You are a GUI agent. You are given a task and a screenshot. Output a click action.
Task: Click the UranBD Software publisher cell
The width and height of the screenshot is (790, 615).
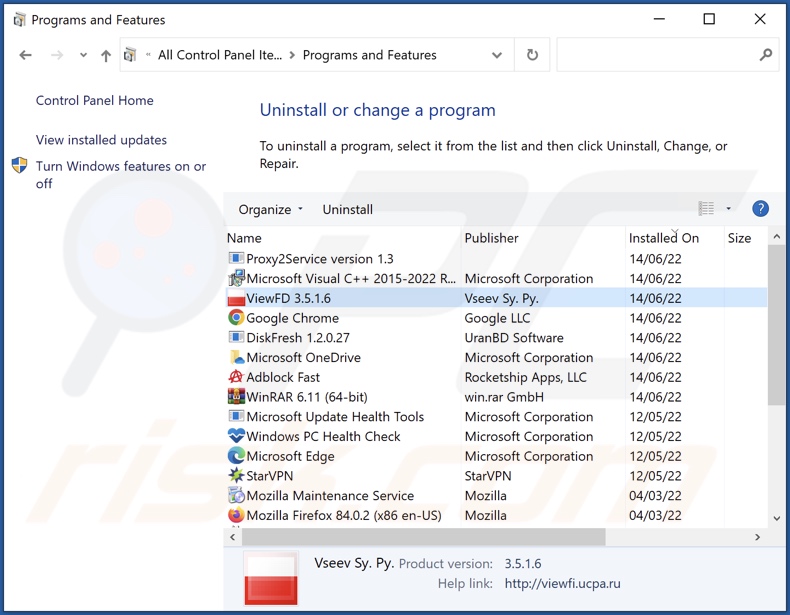(x=514, y=337)
